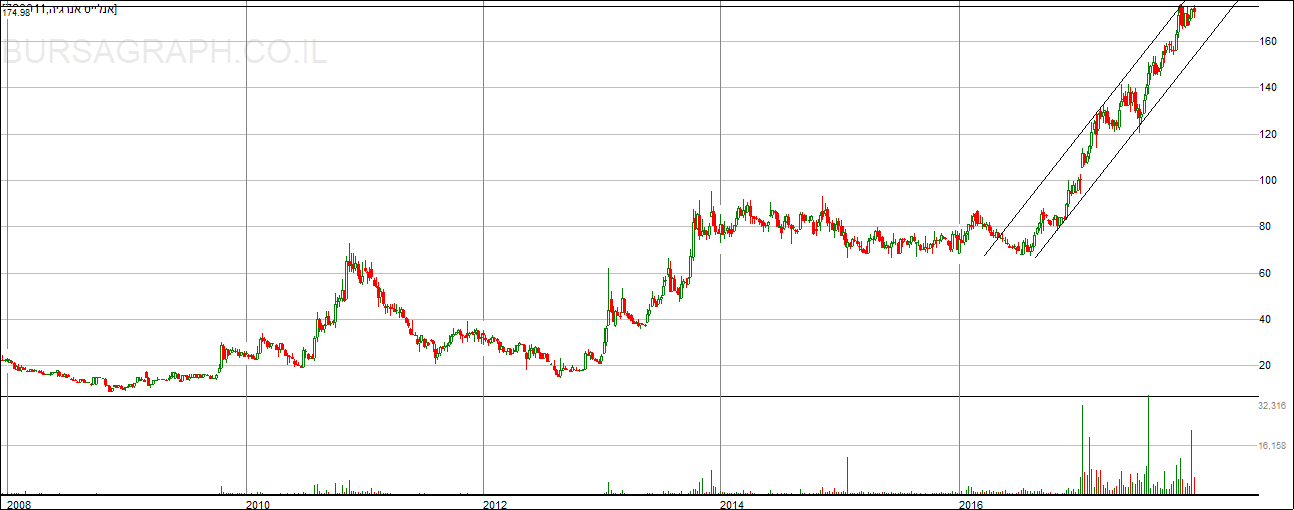The height and width of the screenshot is (510, 1294).
Task: Click the 80 price axis label
Action: (1265, 227)
